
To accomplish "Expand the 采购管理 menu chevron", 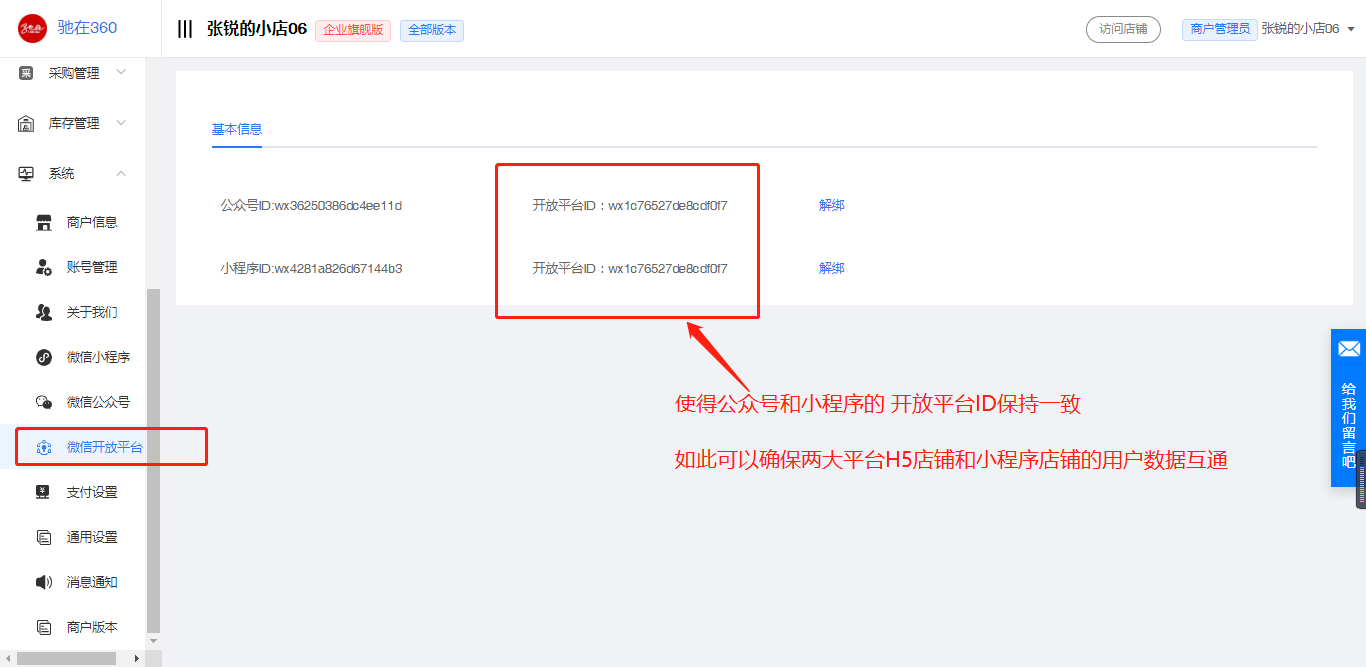I will pos(121,72).
